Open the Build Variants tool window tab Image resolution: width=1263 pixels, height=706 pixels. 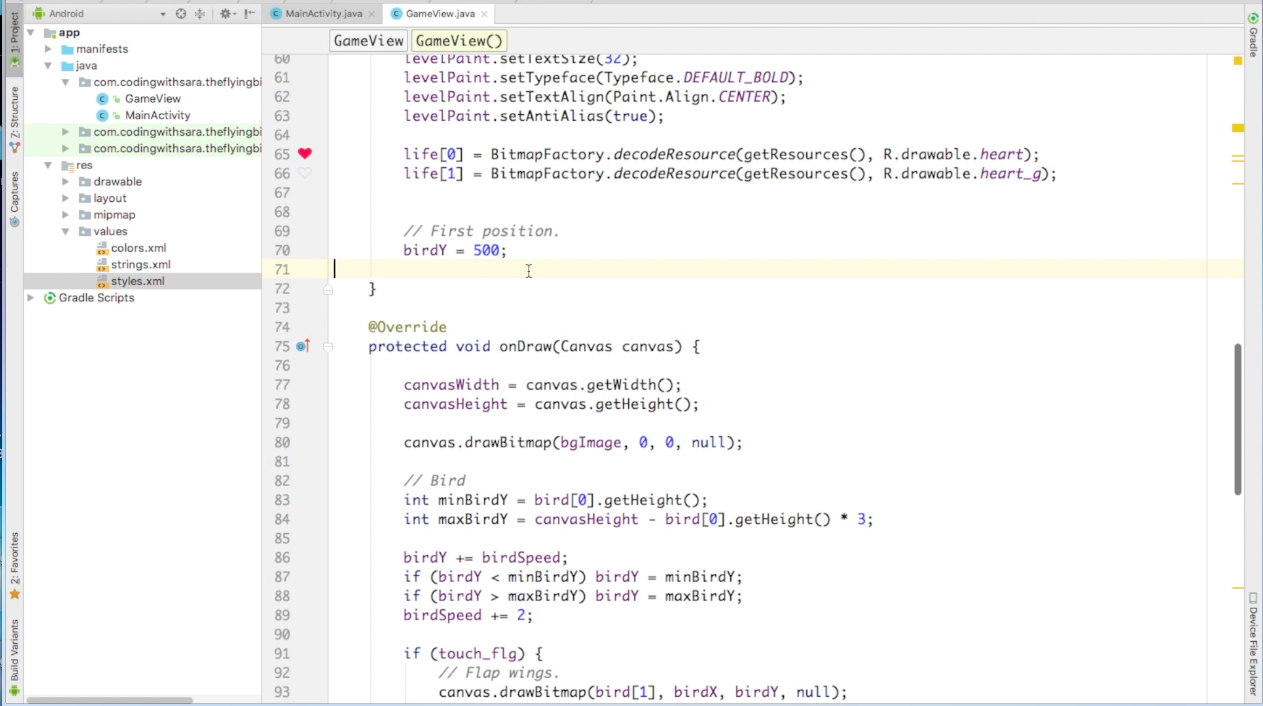click(x=14, y=657)
